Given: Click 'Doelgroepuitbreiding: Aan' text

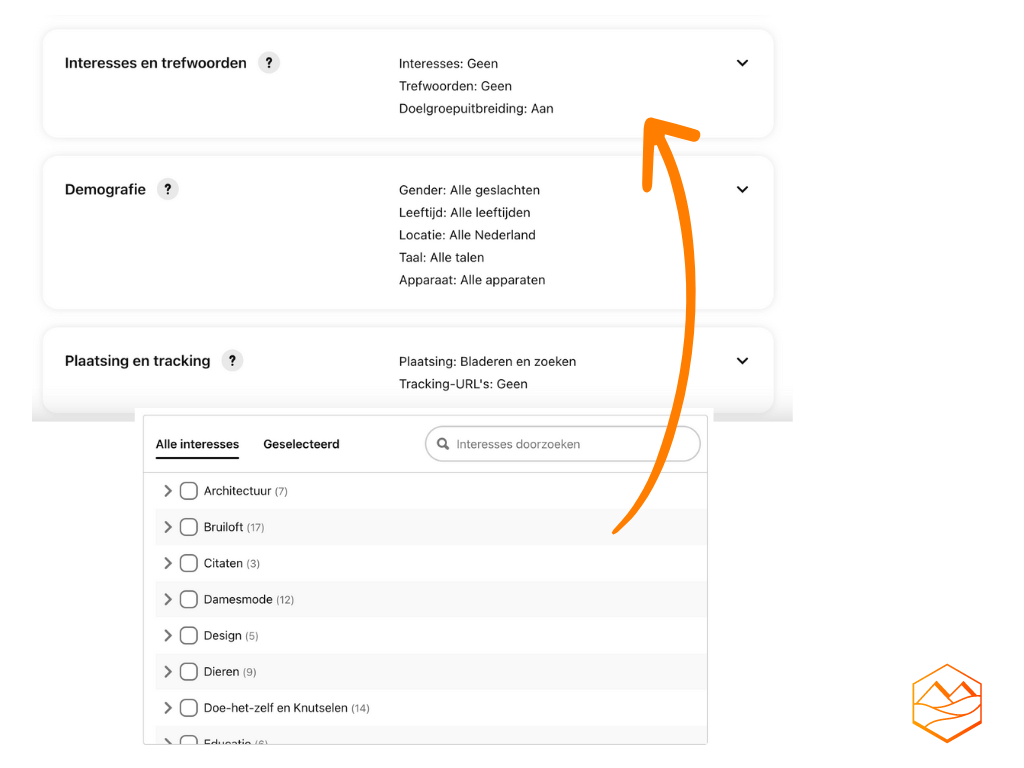Looking at the screenshot, I should pos(476,108).
